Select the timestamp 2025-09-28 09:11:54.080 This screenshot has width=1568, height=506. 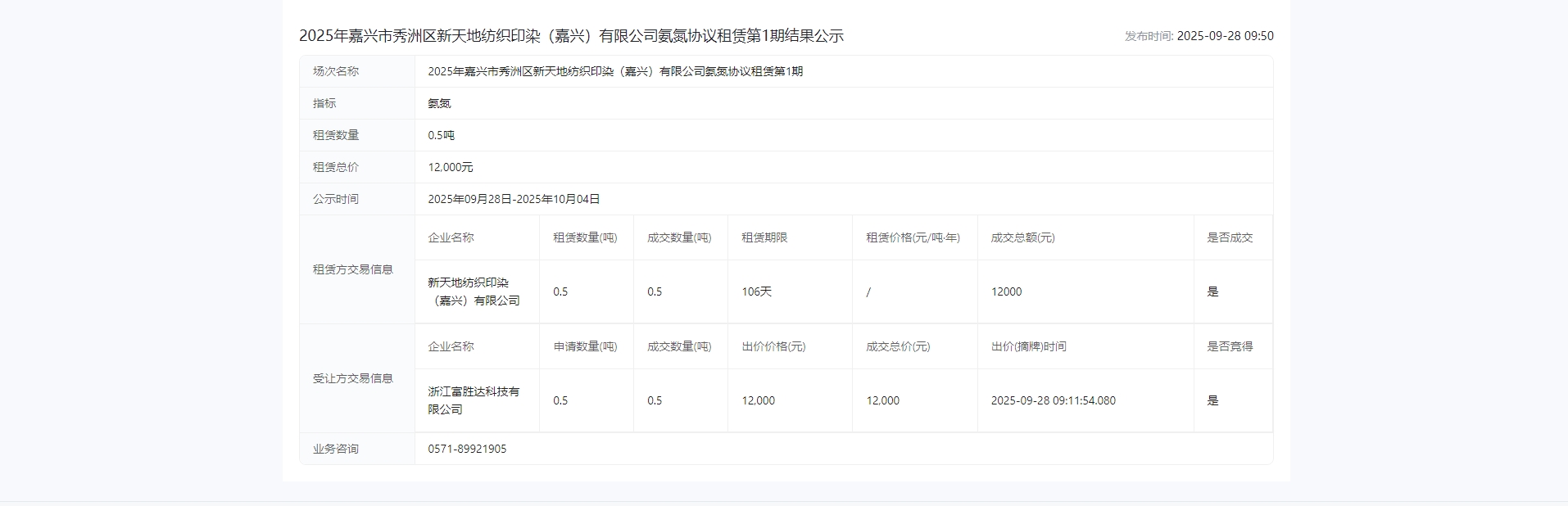1053,400
